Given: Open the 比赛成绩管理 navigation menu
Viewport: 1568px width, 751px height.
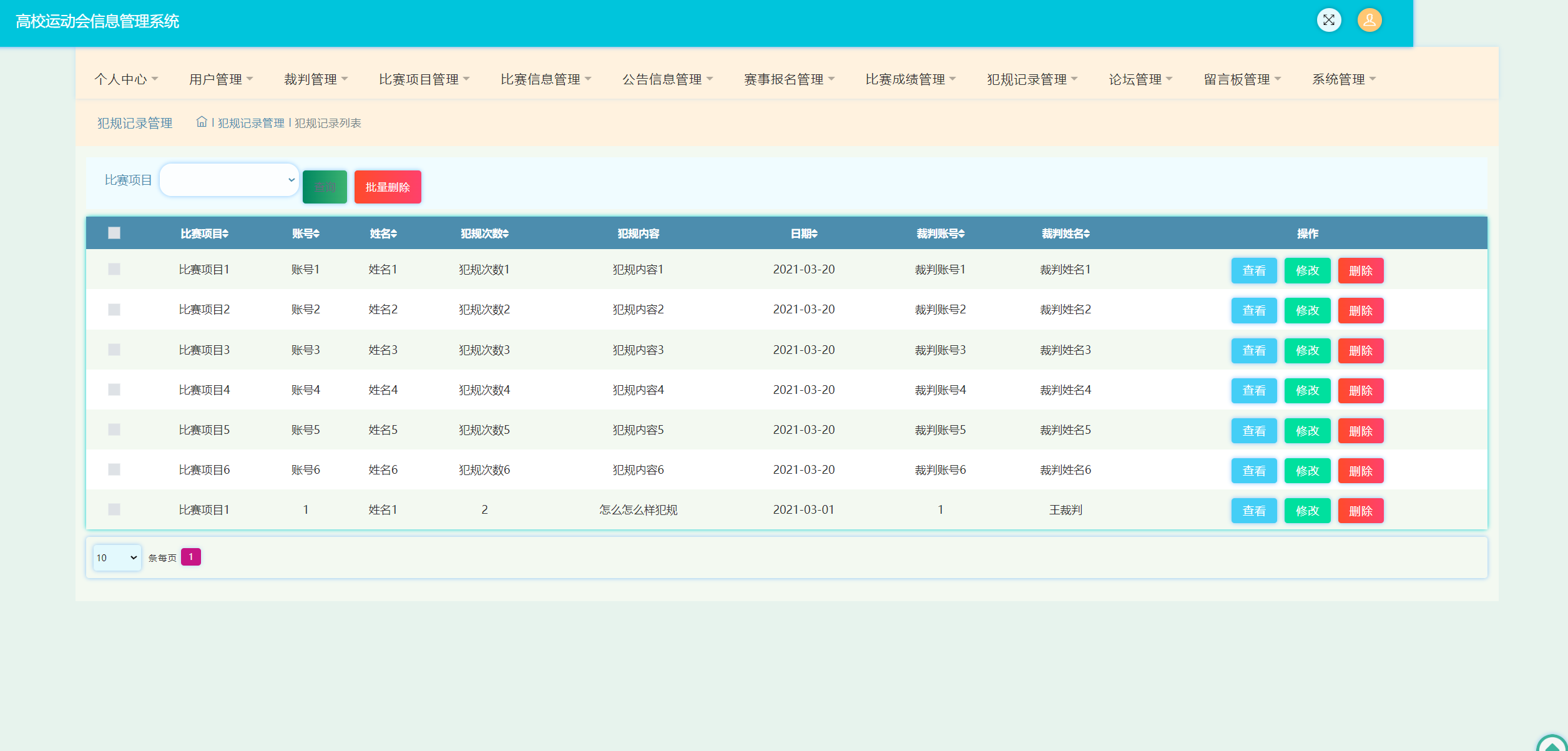Looking at the screenshot, I should tap(910, 79).
